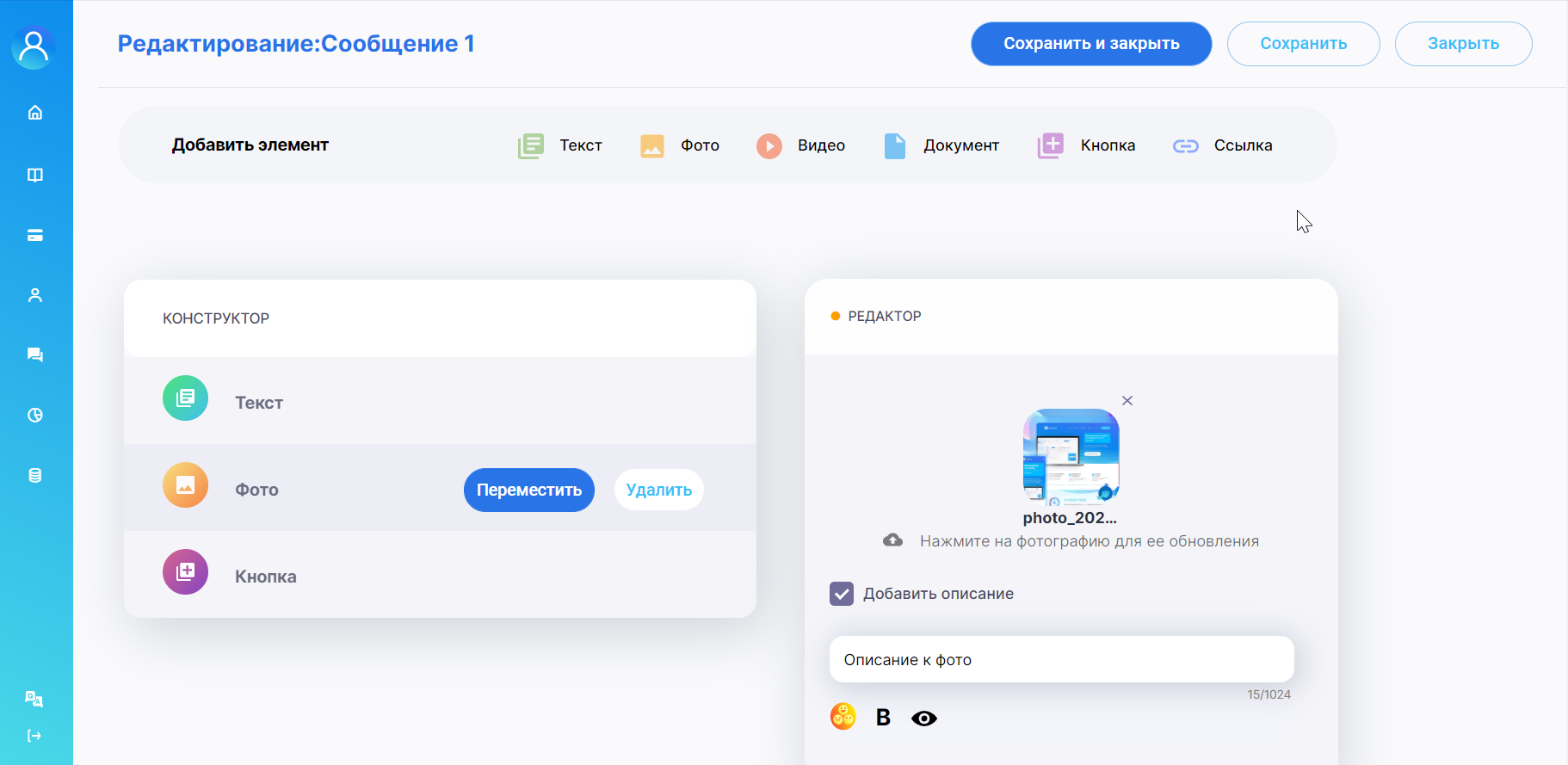The height and width of the screenshot is (765, 1568).
Task: Open the chat messages icon in sidebar
Action: tap(35, 355)
